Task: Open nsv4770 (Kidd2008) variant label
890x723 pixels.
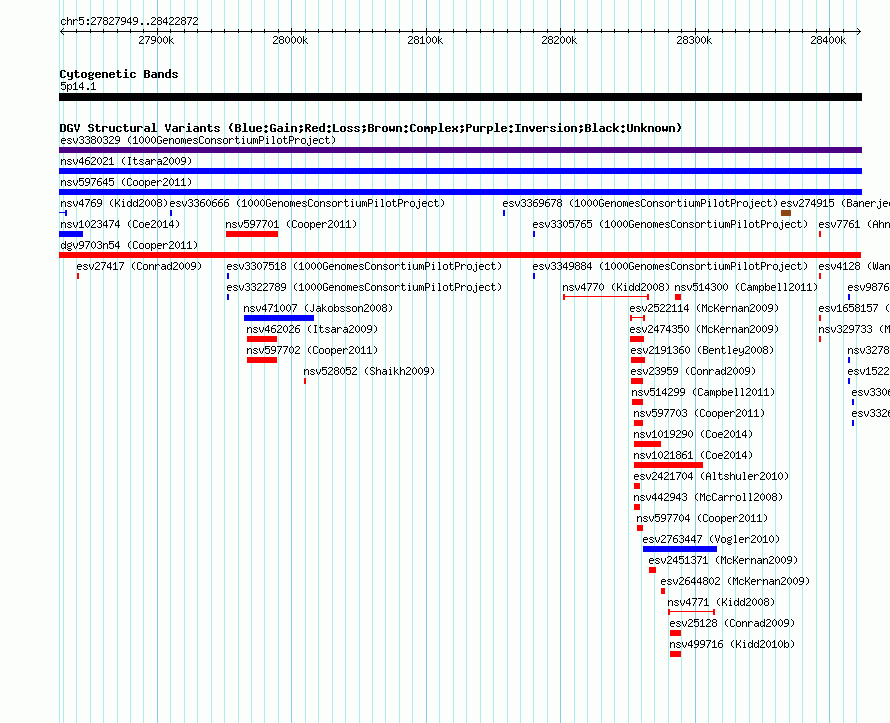Action: pyautogui.click(x=616, y=287)
